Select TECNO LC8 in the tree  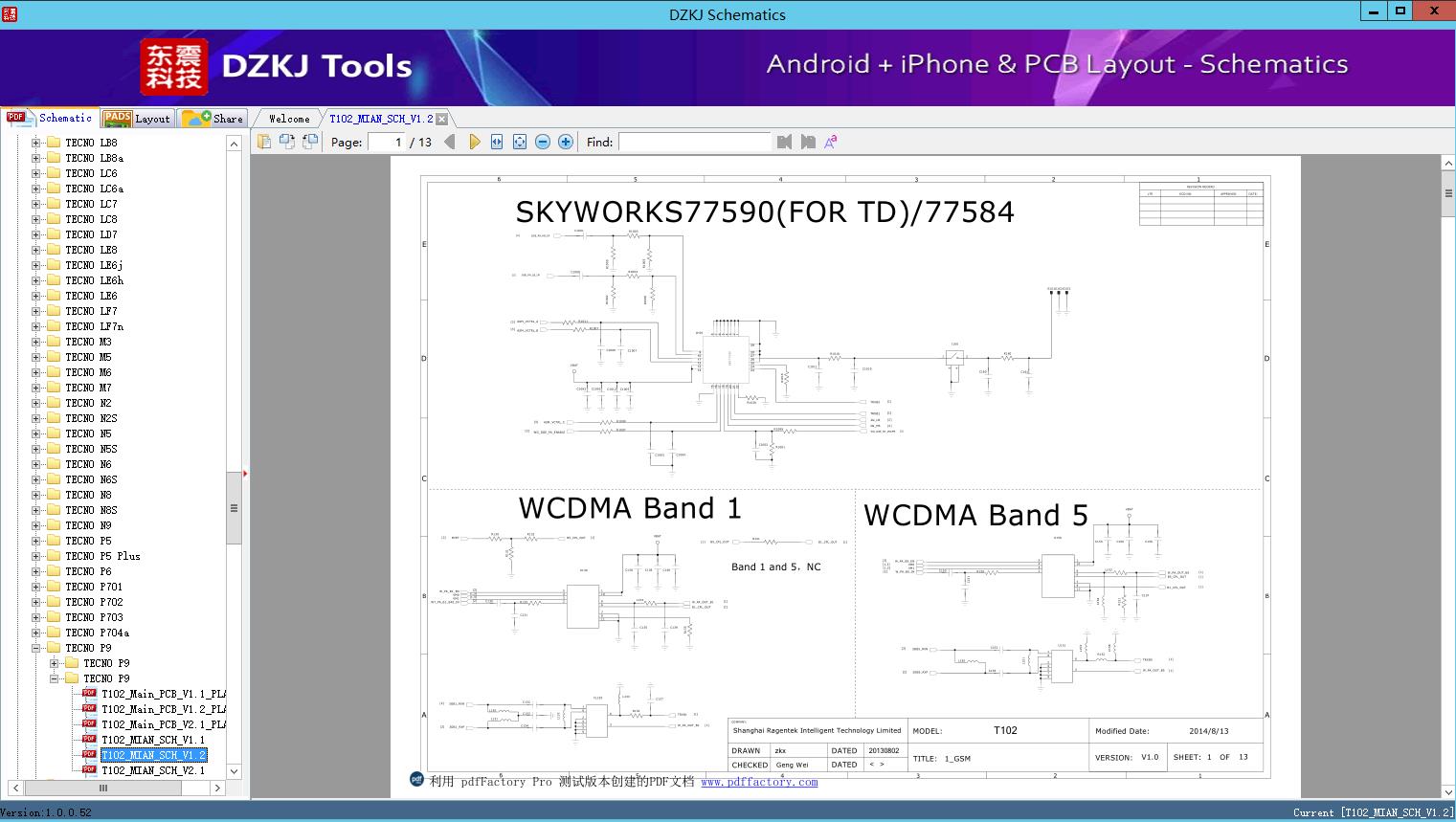click(91, 219)
